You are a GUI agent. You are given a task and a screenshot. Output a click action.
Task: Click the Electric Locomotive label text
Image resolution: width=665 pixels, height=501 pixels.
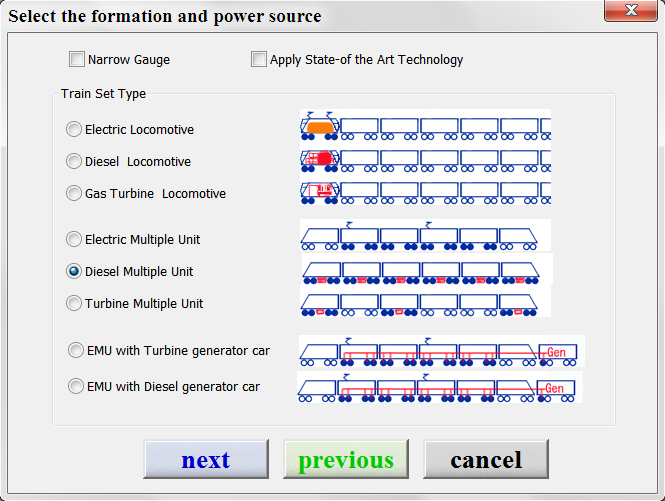(139, 129)
